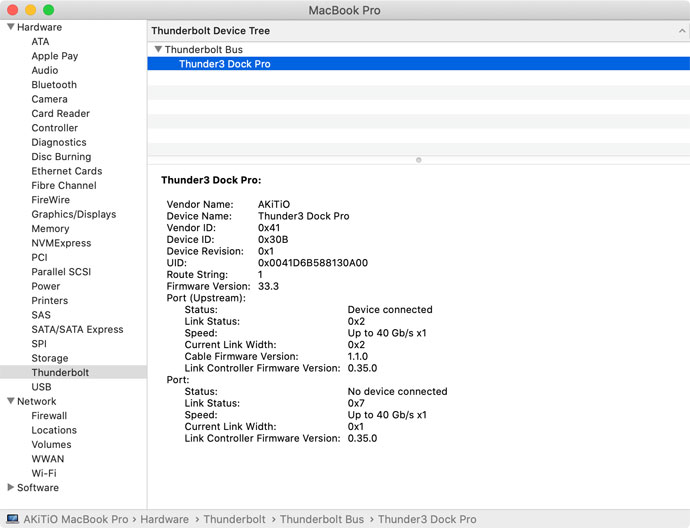690x528 pixels.
Task: Click the green zoom window button
Action: (x=48, y=10)
